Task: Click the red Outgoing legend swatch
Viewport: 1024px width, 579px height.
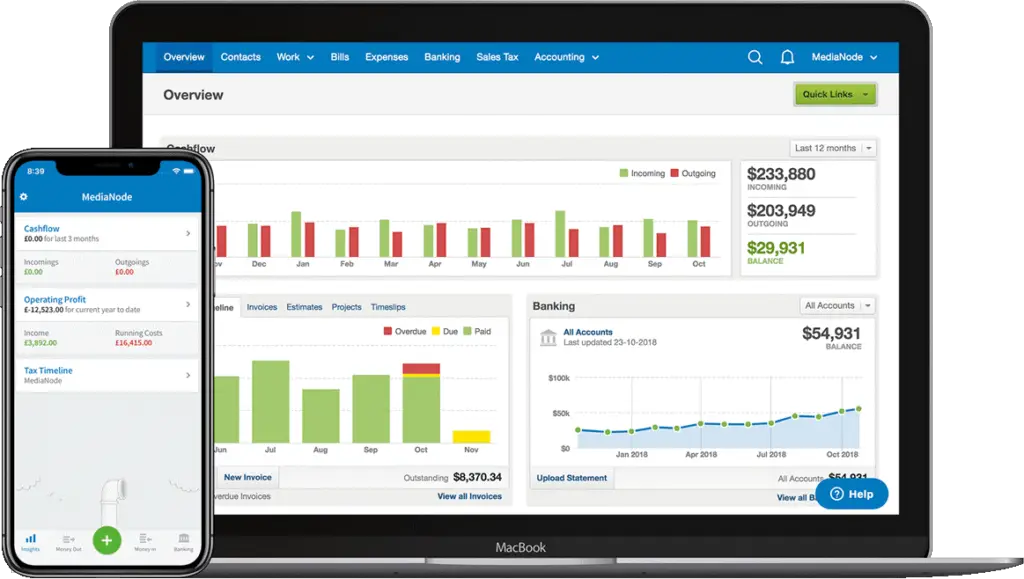Action: (675, 173)
